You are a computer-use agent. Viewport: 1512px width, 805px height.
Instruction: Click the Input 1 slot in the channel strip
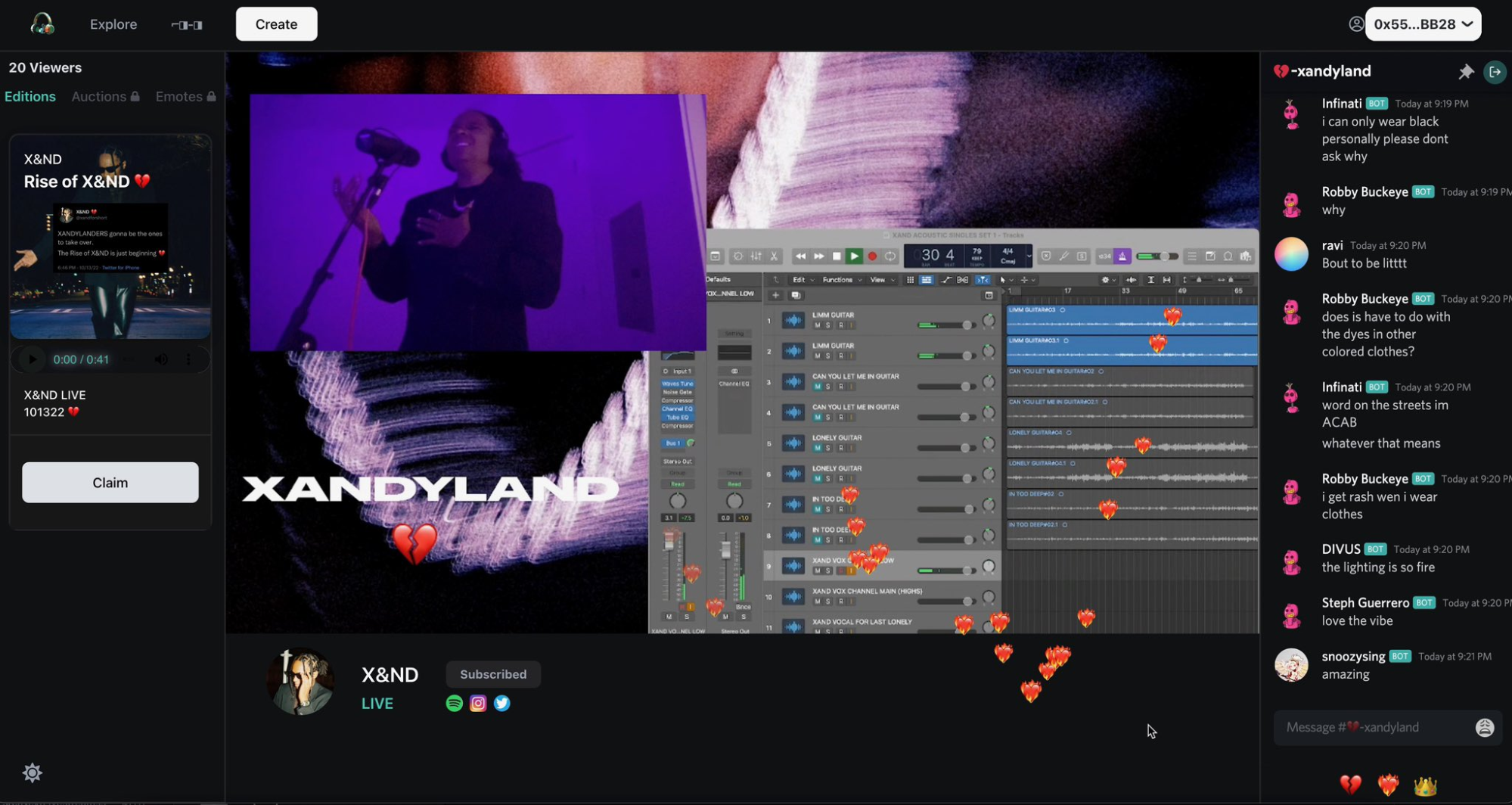678,371
